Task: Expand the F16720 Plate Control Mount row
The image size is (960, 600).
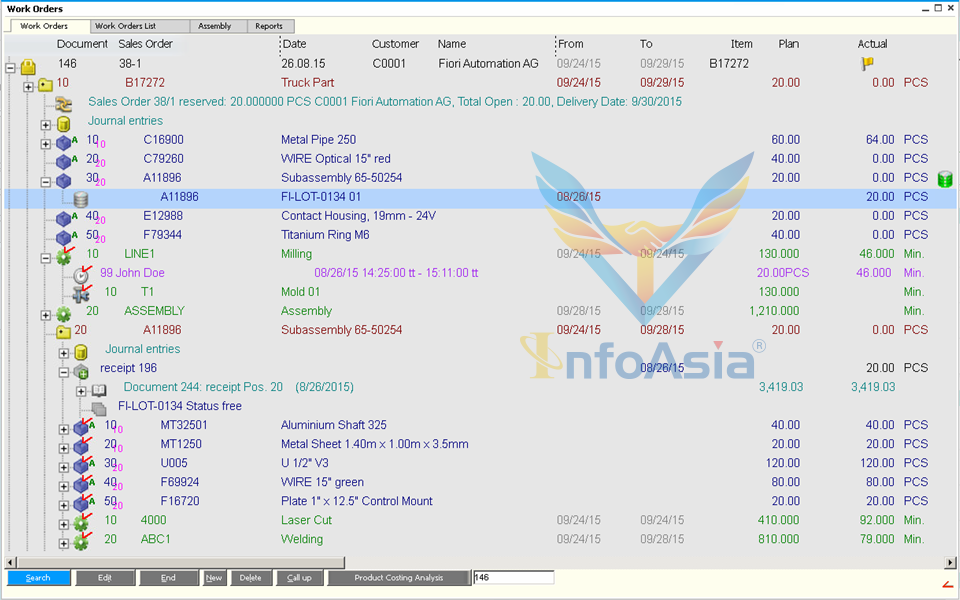Action: pos(64,505)
